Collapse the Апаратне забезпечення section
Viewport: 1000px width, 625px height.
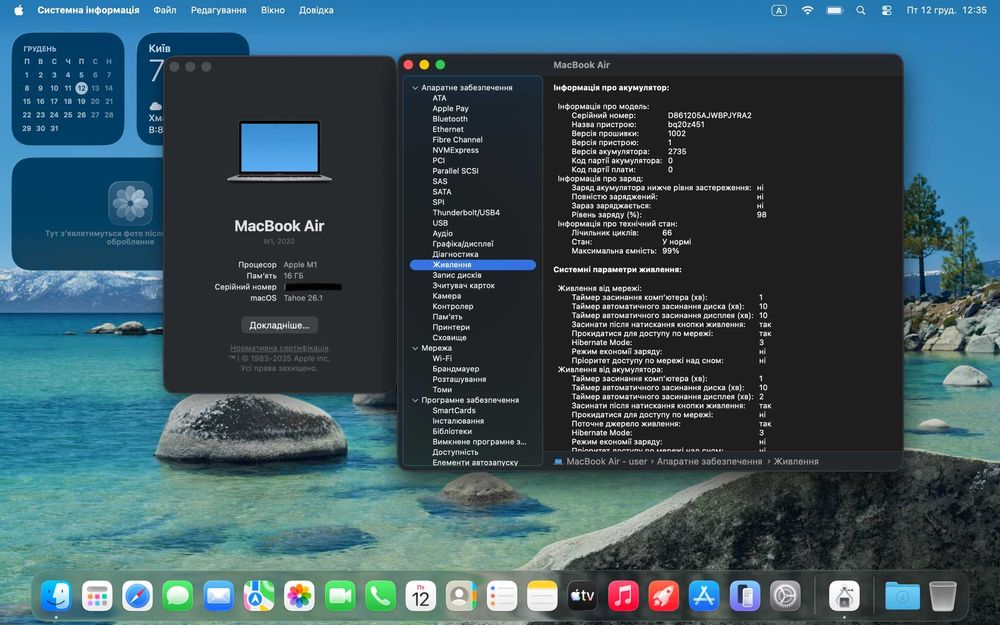[415, 88]
